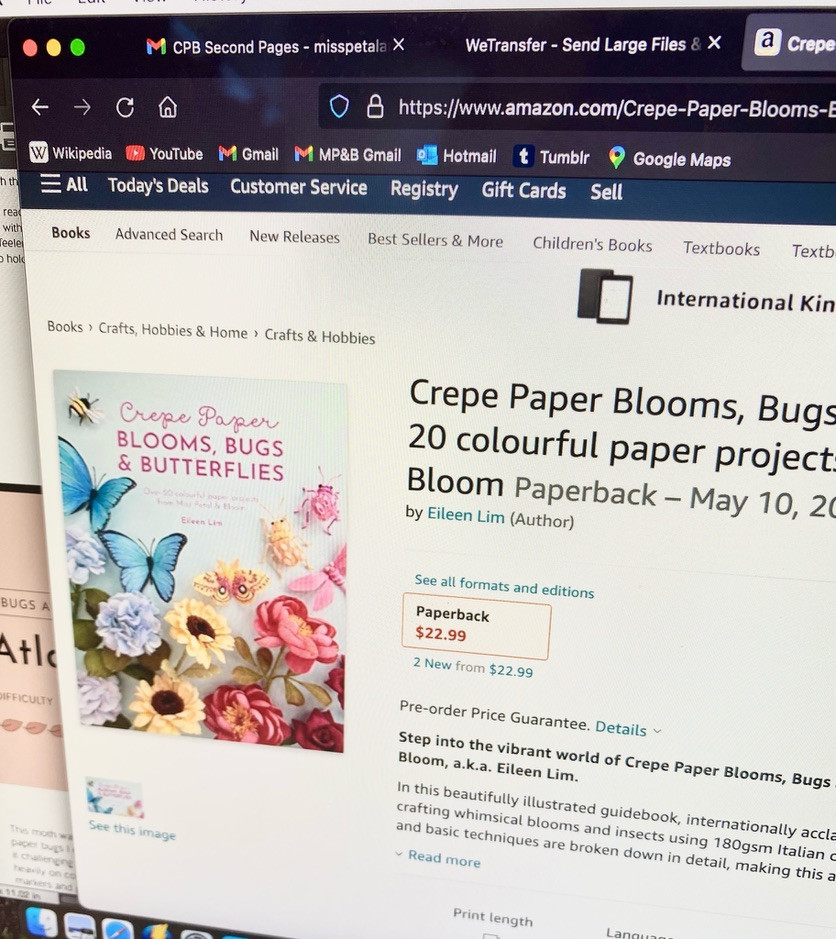Open the Tumblr bookmark
The image size is (836, 939).
pos(552,157)
